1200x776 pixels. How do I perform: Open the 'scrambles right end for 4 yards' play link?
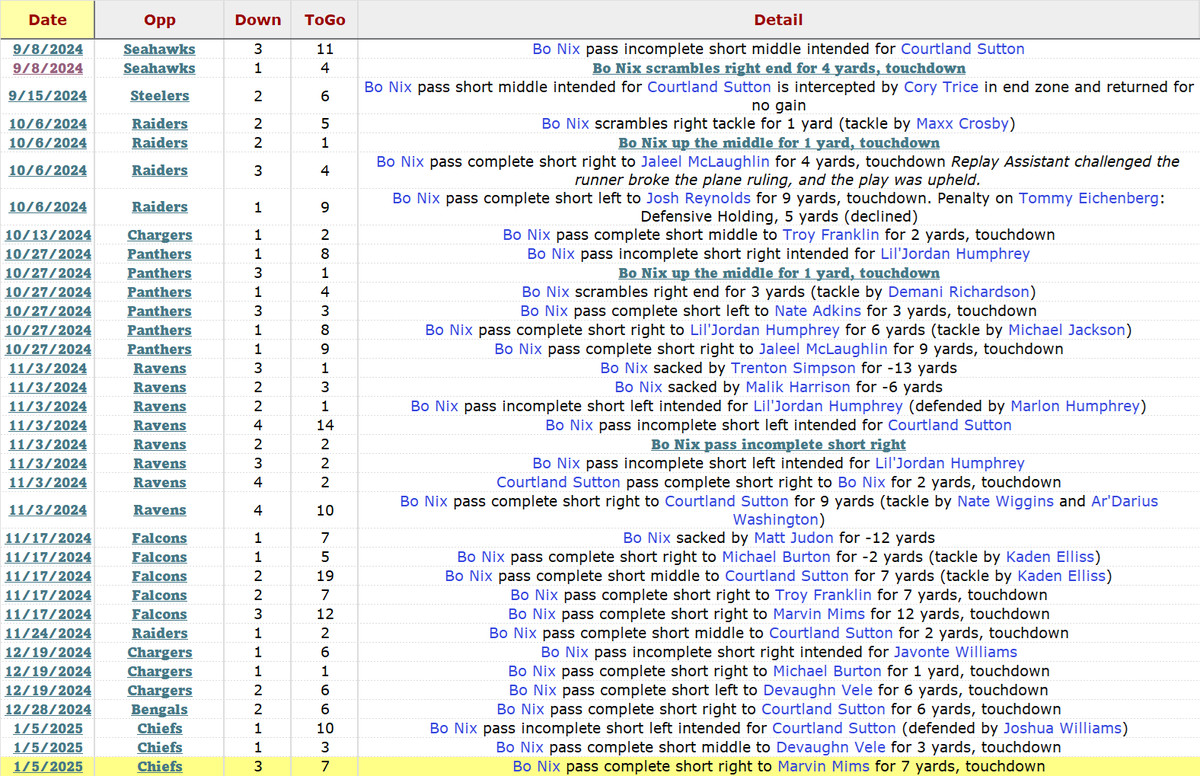tap(778, 68)
